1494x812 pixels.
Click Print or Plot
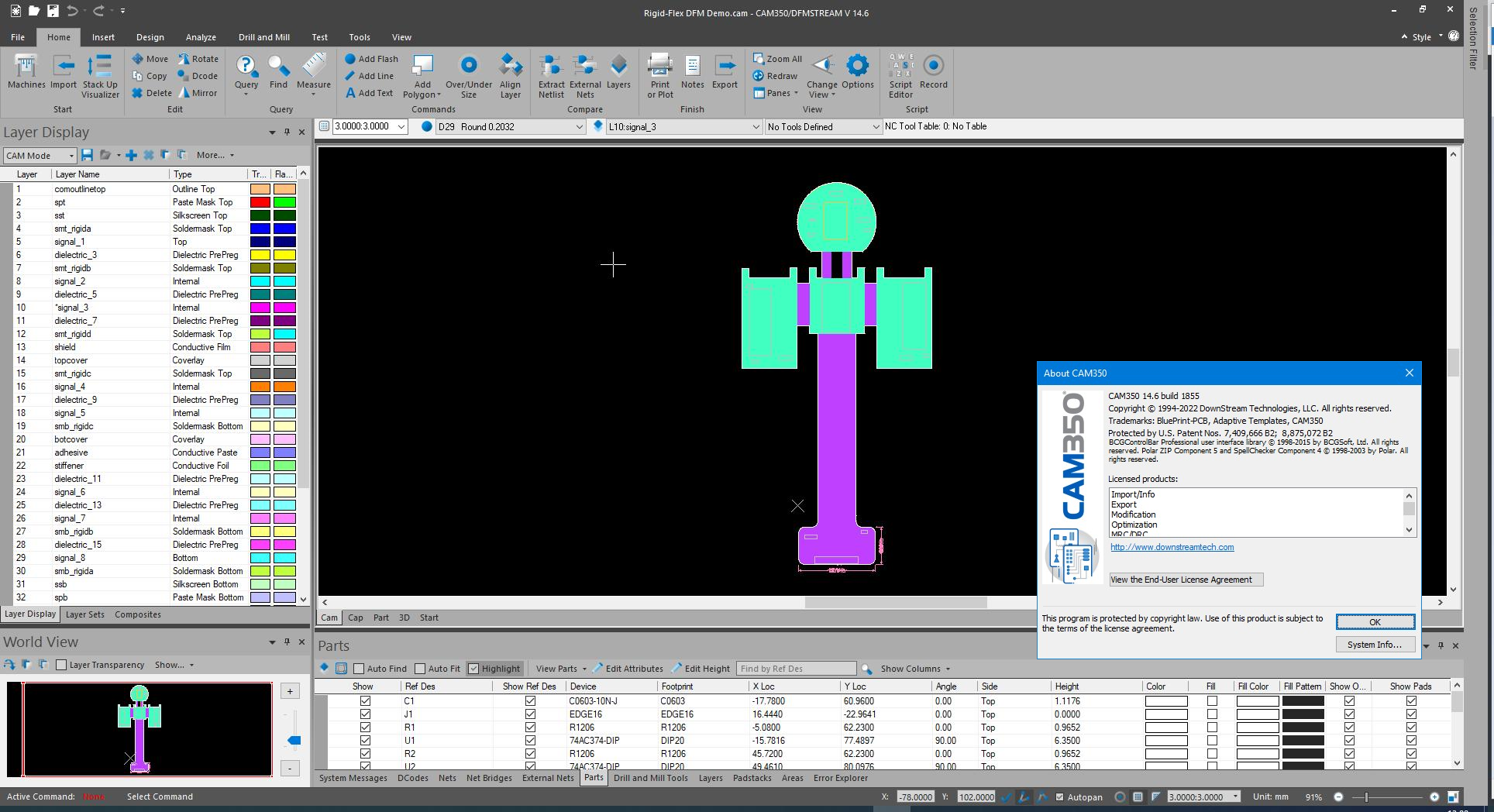660,76
